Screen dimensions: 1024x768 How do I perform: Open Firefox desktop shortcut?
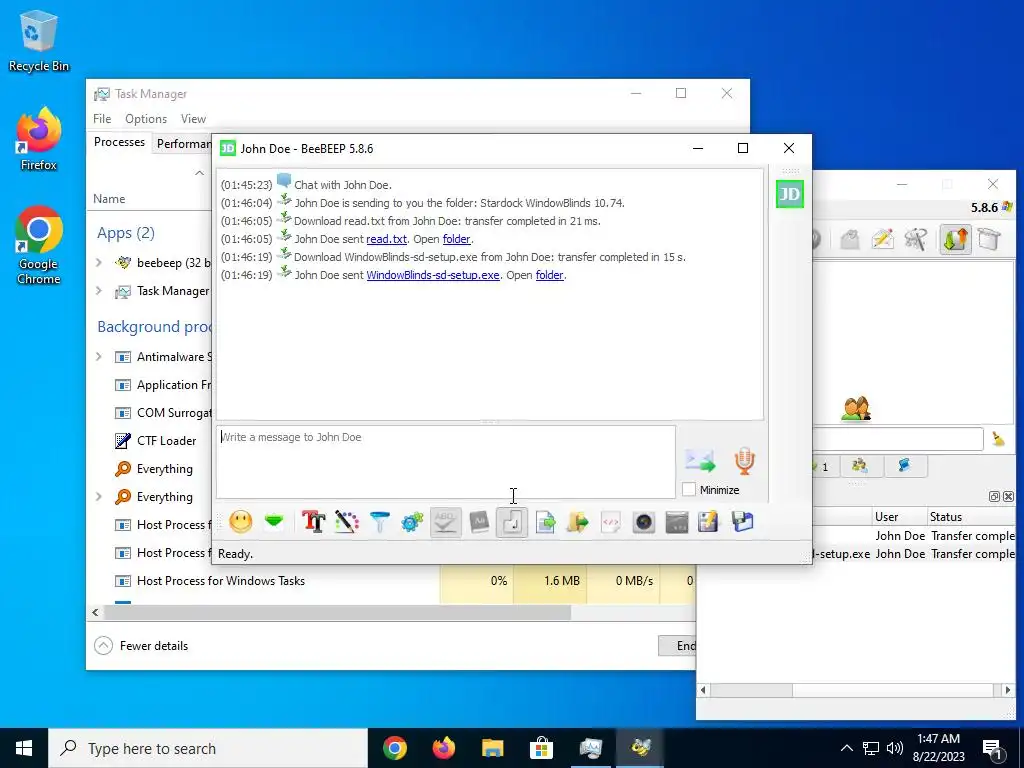[39, 139]
